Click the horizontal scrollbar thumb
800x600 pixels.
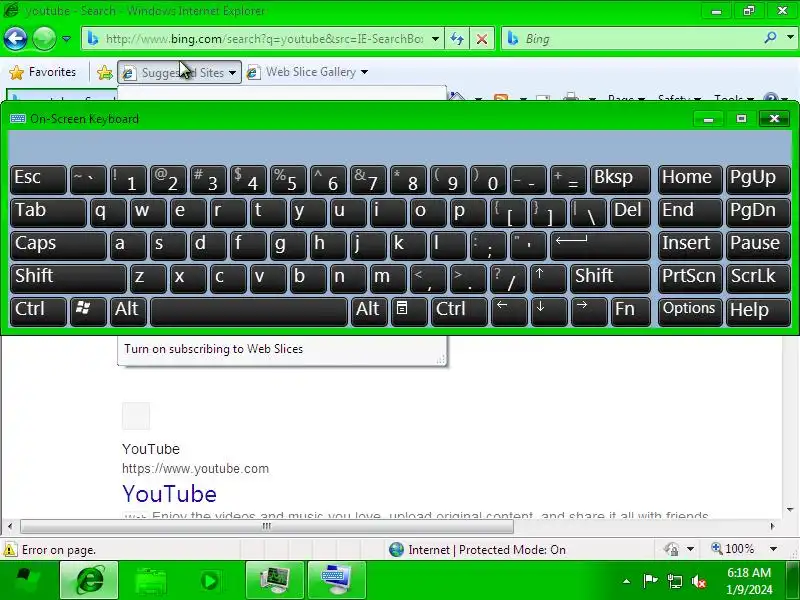266,526
